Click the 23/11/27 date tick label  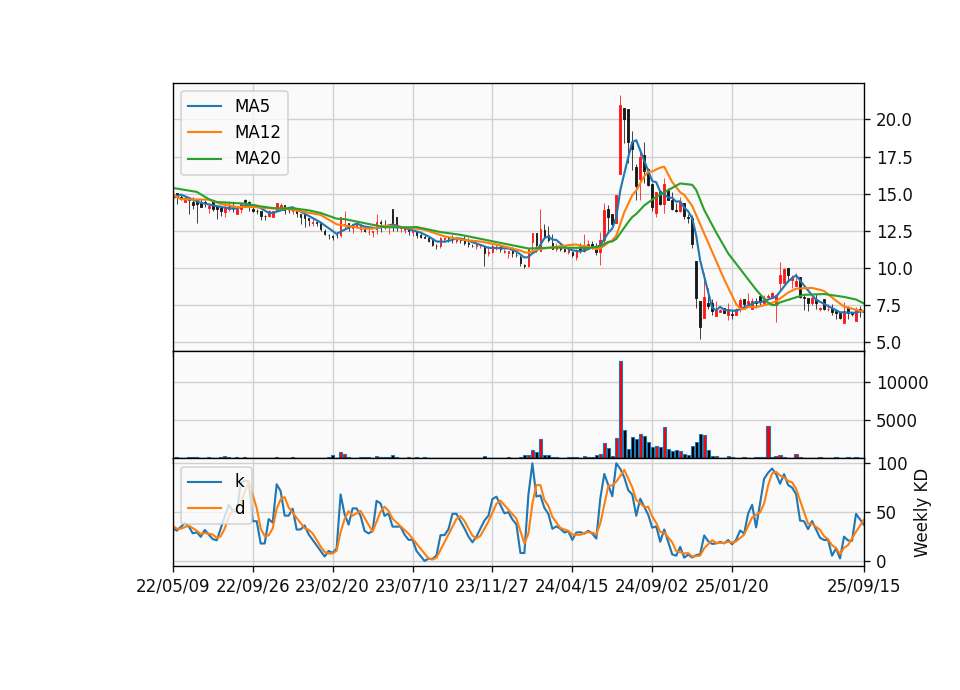tap(492, 586)
